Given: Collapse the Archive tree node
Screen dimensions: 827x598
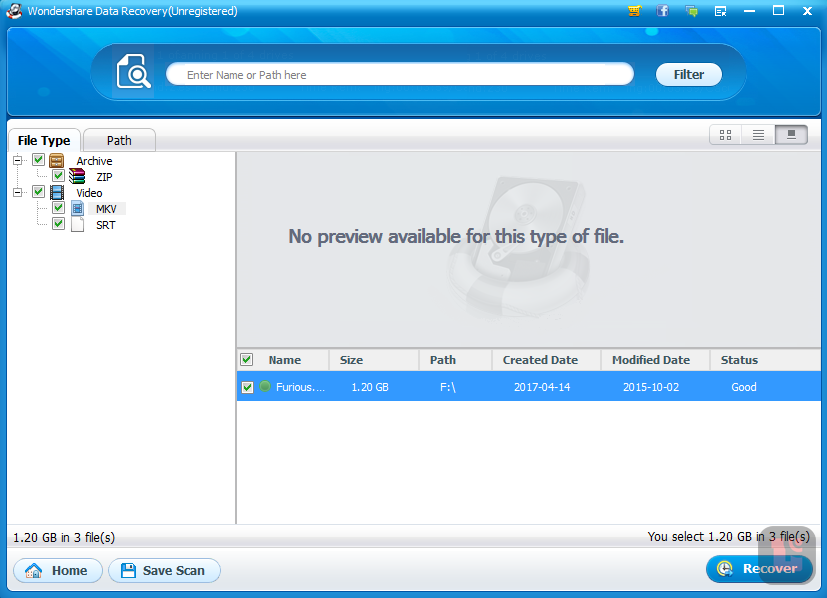Looking at the screenshot, I should coord(17,160).
